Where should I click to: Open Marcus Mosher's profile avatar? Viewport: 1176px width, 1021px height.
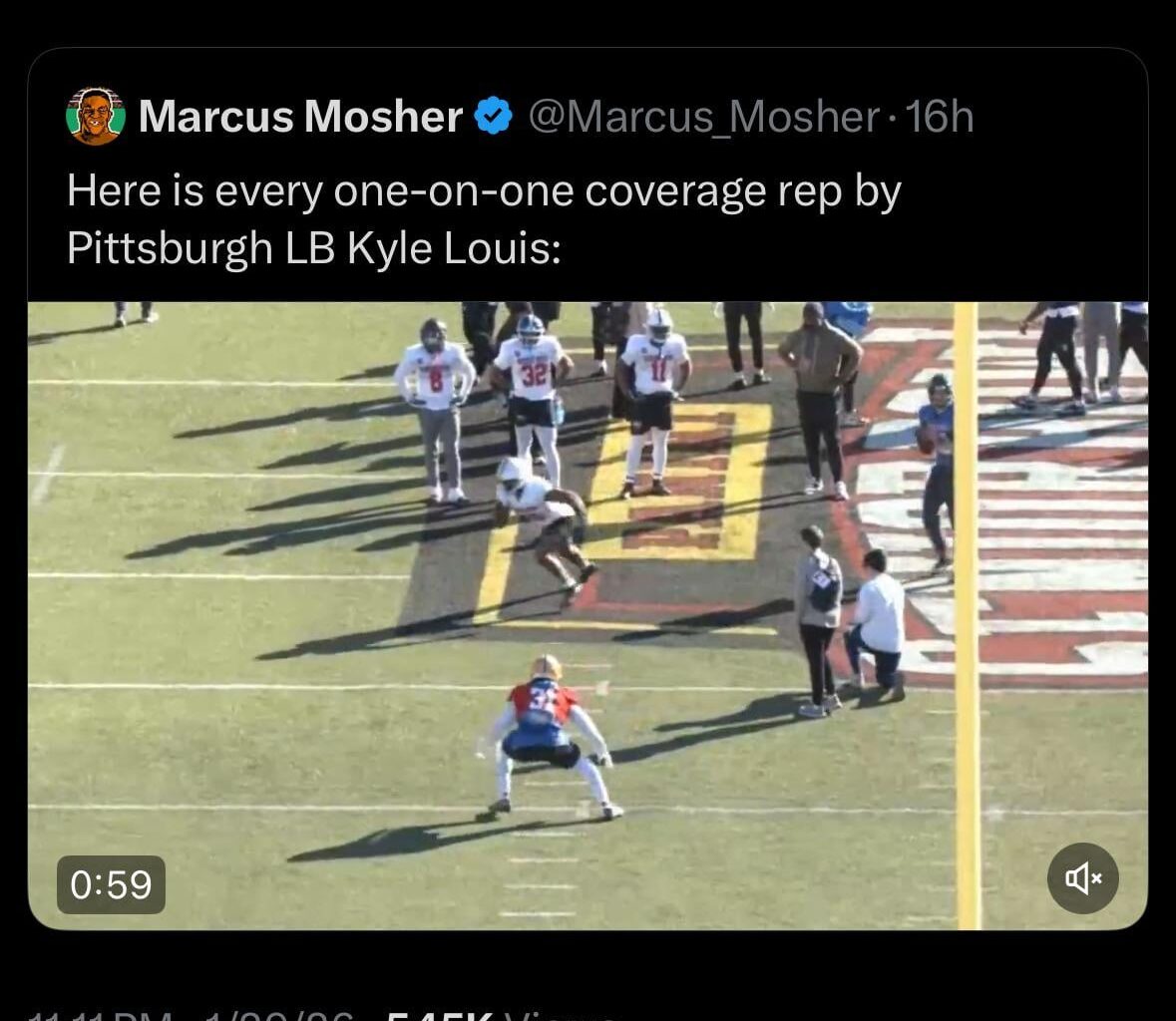(96, 117)
